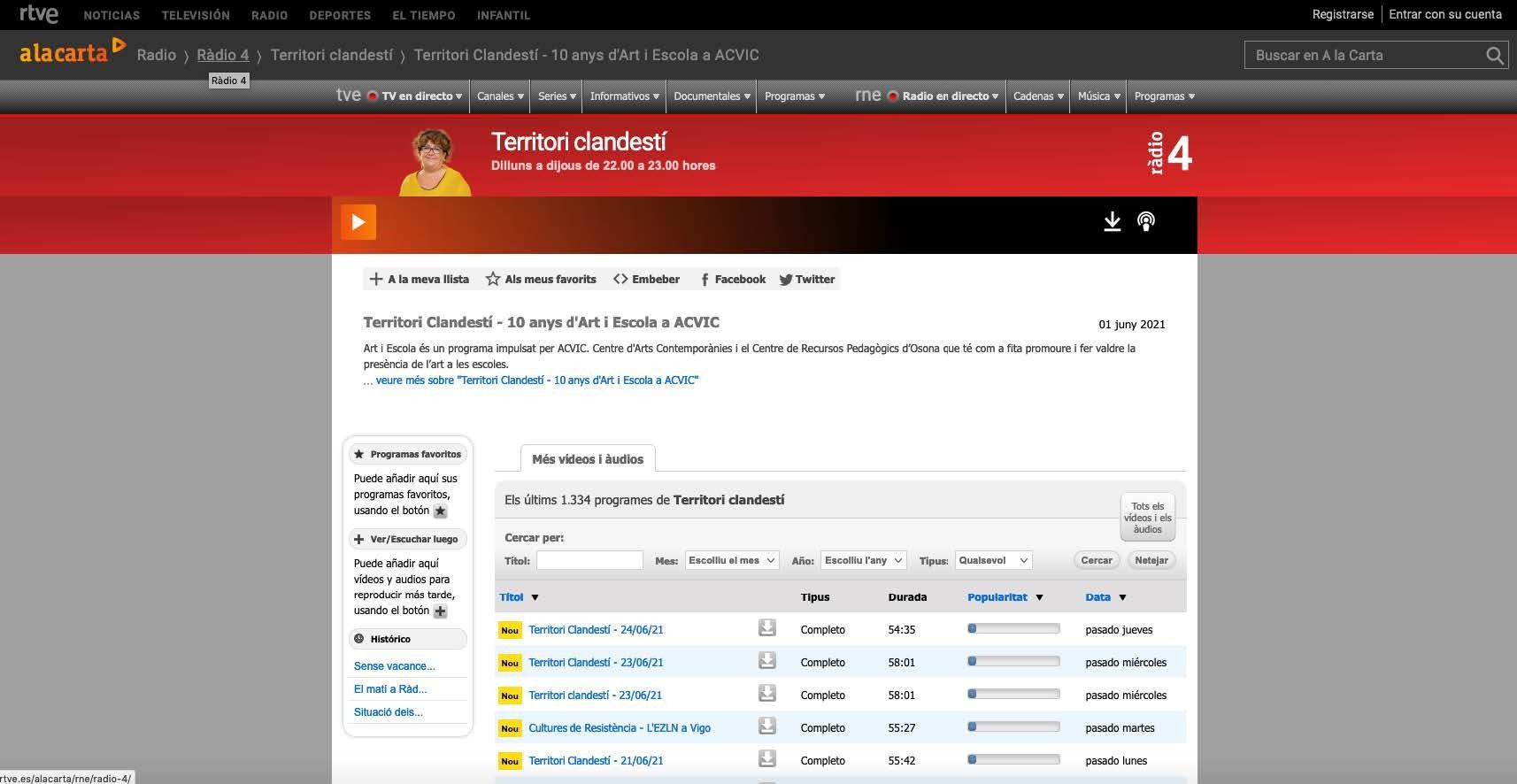Viewport: 1517px width, 784px height.
Task: Click the Buscar en A la Carta field
Action: [1364, 56]
